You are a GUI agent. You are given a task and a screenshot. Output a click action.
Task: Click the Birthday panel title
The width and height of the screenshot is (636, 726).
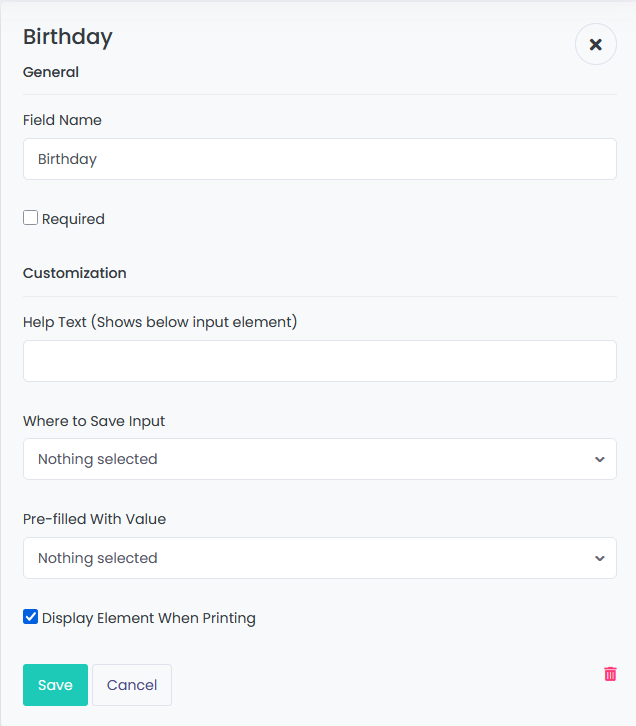(68, 37)
